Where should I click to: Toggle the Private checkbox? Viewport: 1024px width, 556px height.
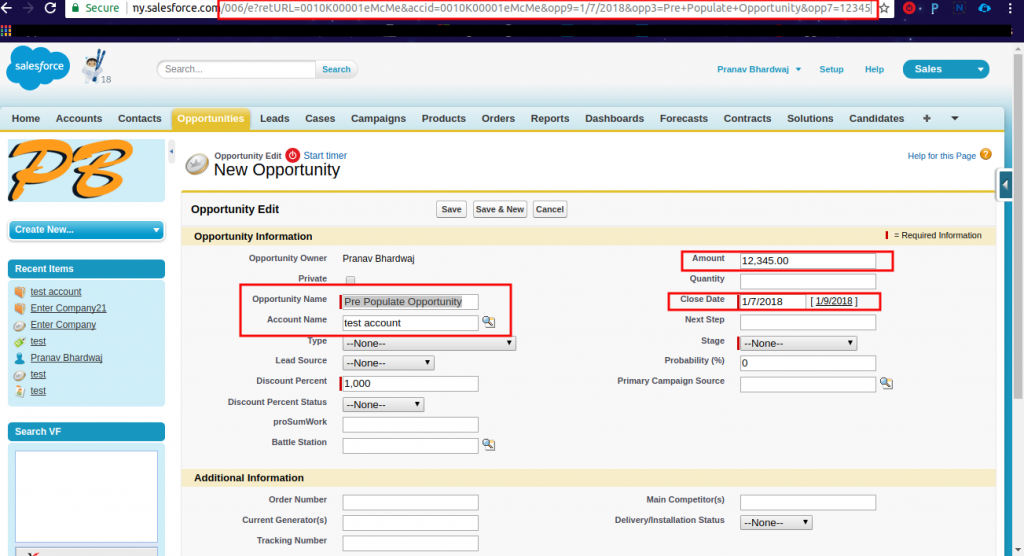pyautogui.click(x=351, y=280)
